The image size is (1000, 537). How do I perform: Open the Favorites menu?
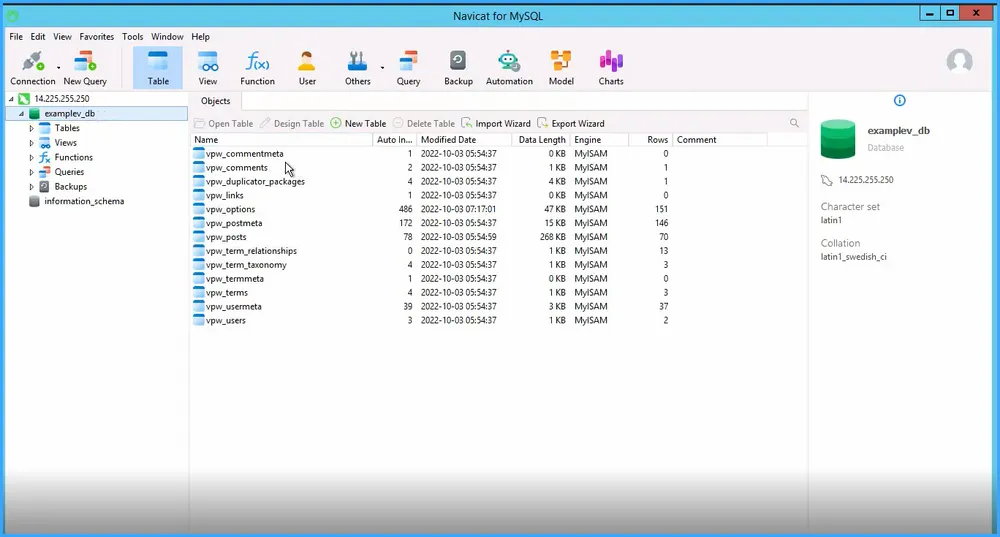pyautogui.click(x=97, y=37)
